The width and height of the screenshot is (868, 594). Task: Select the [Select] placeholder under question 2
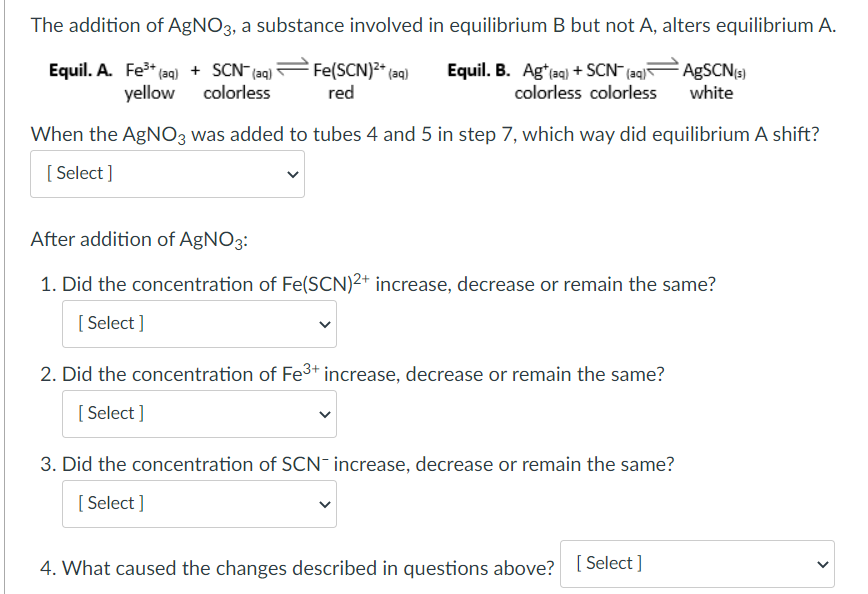(110, 413)
